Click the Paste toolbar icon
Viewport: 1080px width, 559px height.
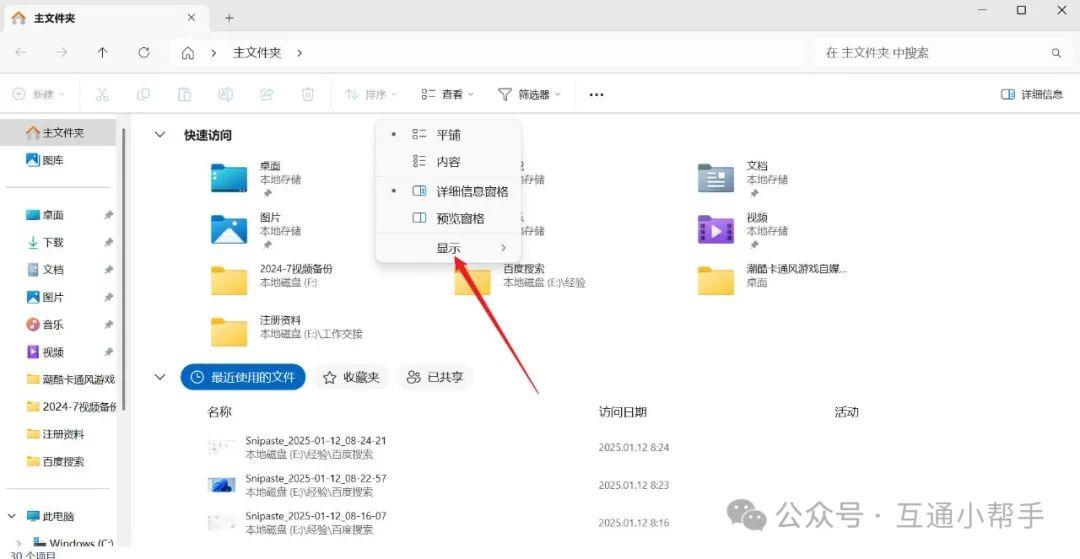click(185, 94)
